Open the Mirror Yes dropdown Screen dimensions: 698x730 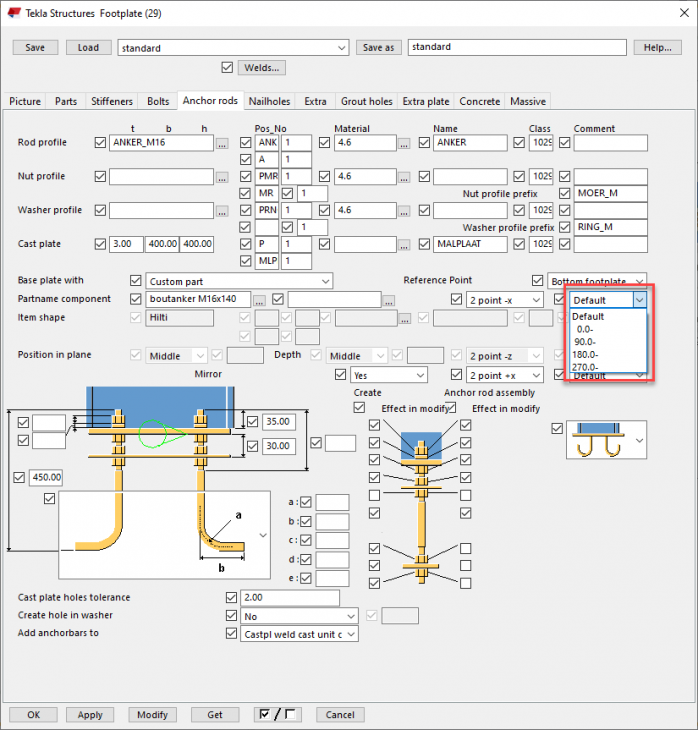[x=389, y=375]
